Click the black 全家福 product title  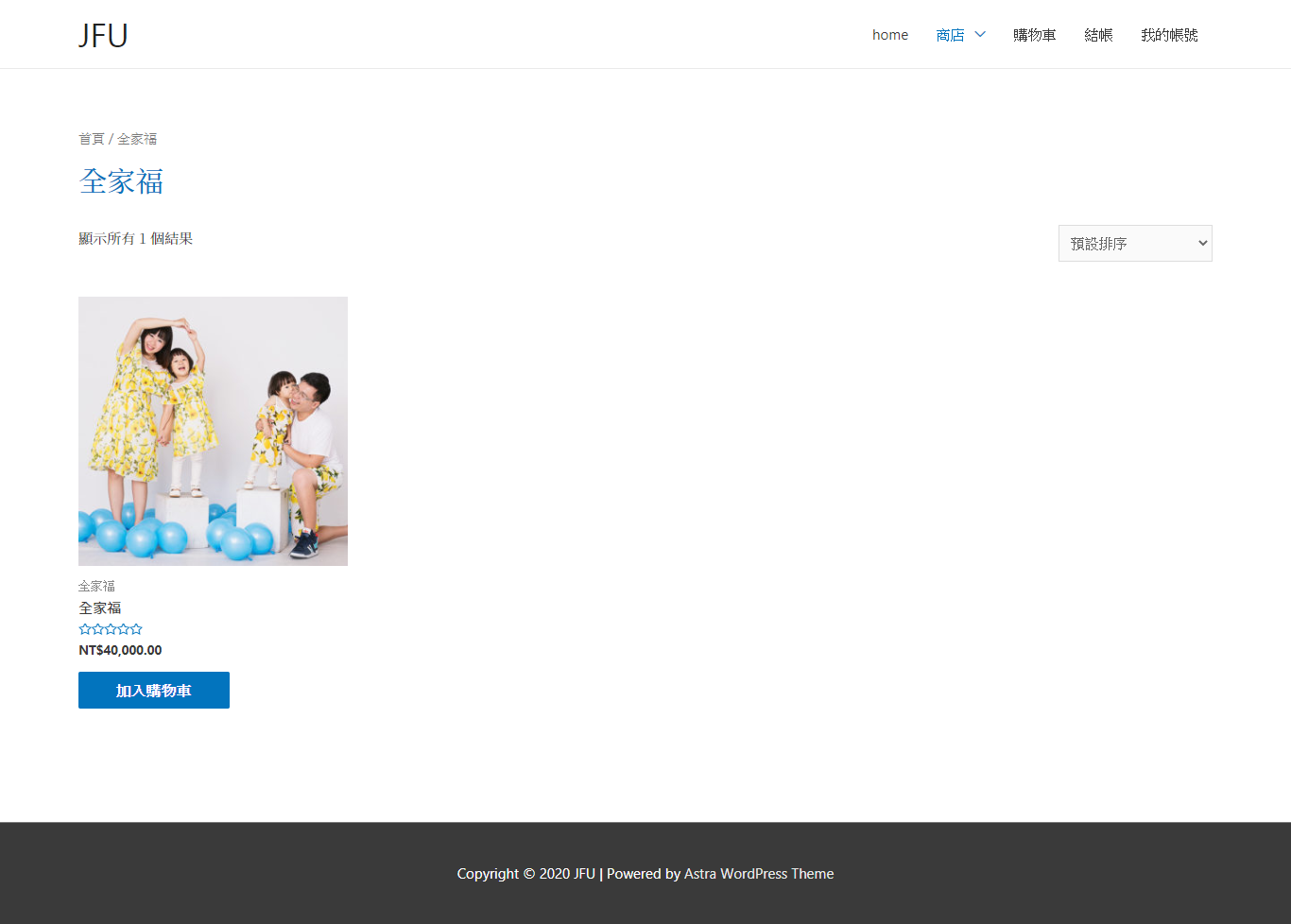click(x=100, y=608)
